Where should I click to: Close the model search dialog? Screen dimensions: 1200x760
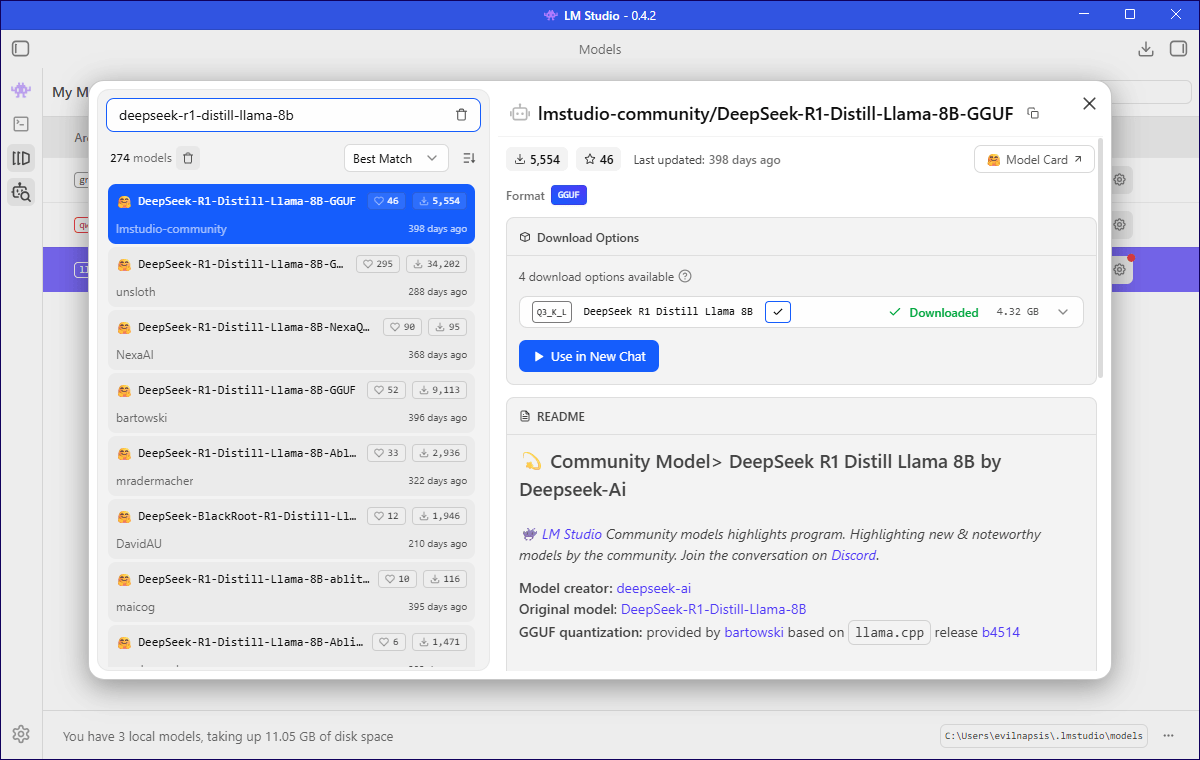1090,103
